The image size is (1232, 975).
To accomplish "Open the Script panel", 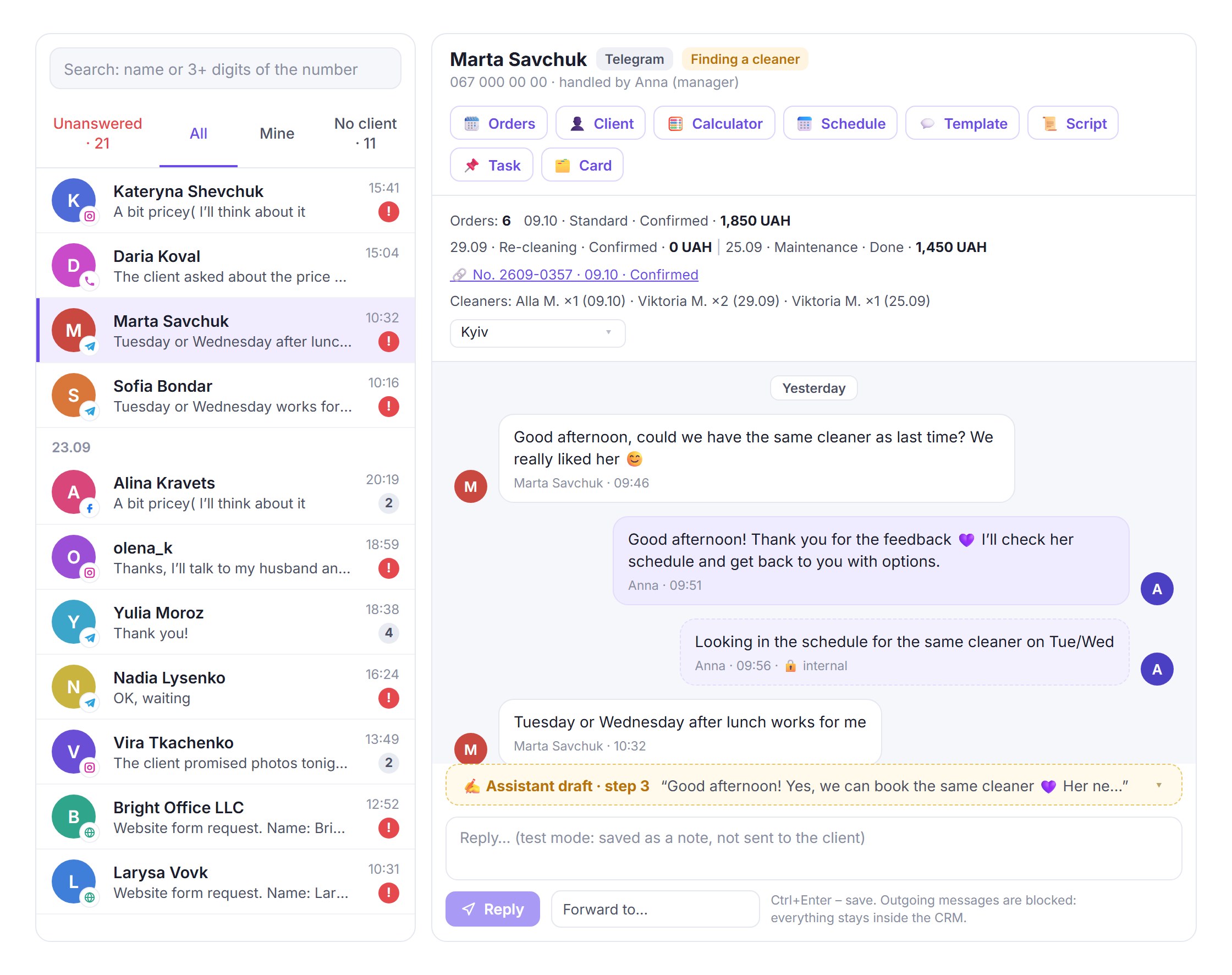I will 1073,123.
